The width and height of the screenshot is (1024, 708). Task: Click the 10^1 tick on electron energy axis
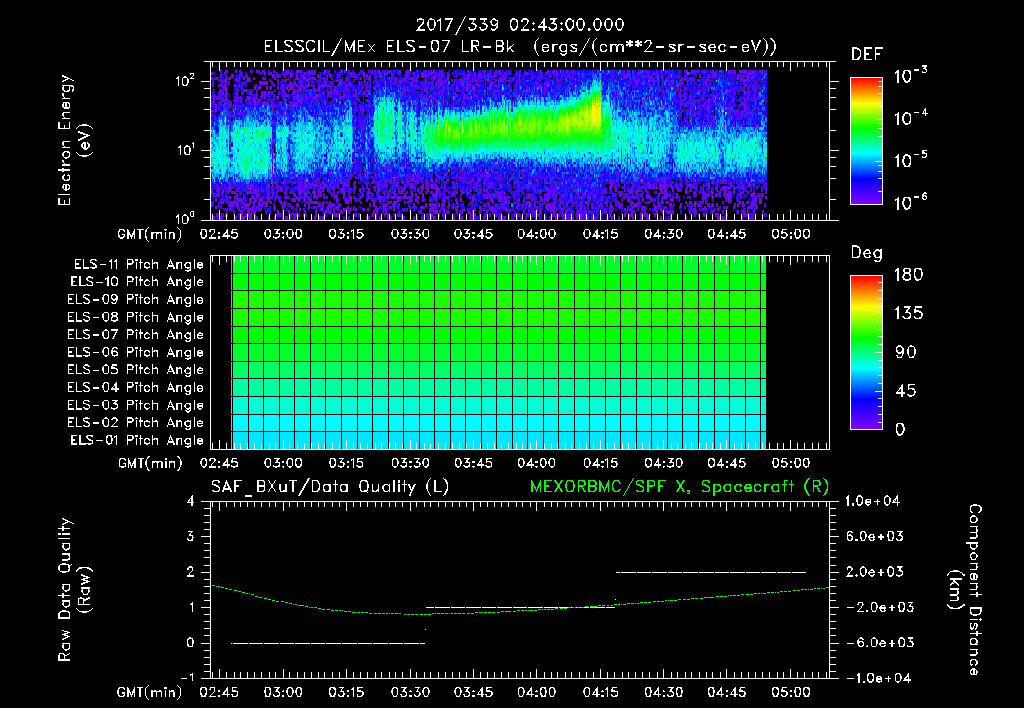coord(185,150)
